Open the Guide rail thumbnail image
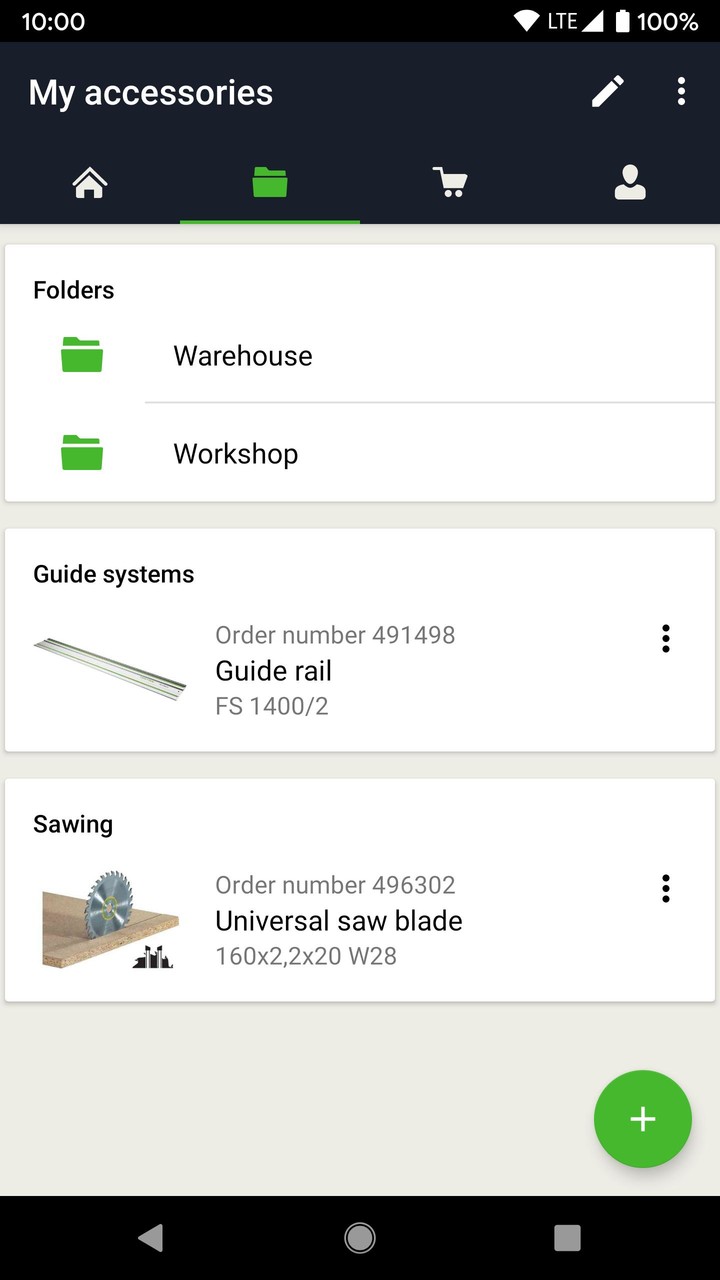Viewport: 720px width, 1280px height. pos(109,669)
